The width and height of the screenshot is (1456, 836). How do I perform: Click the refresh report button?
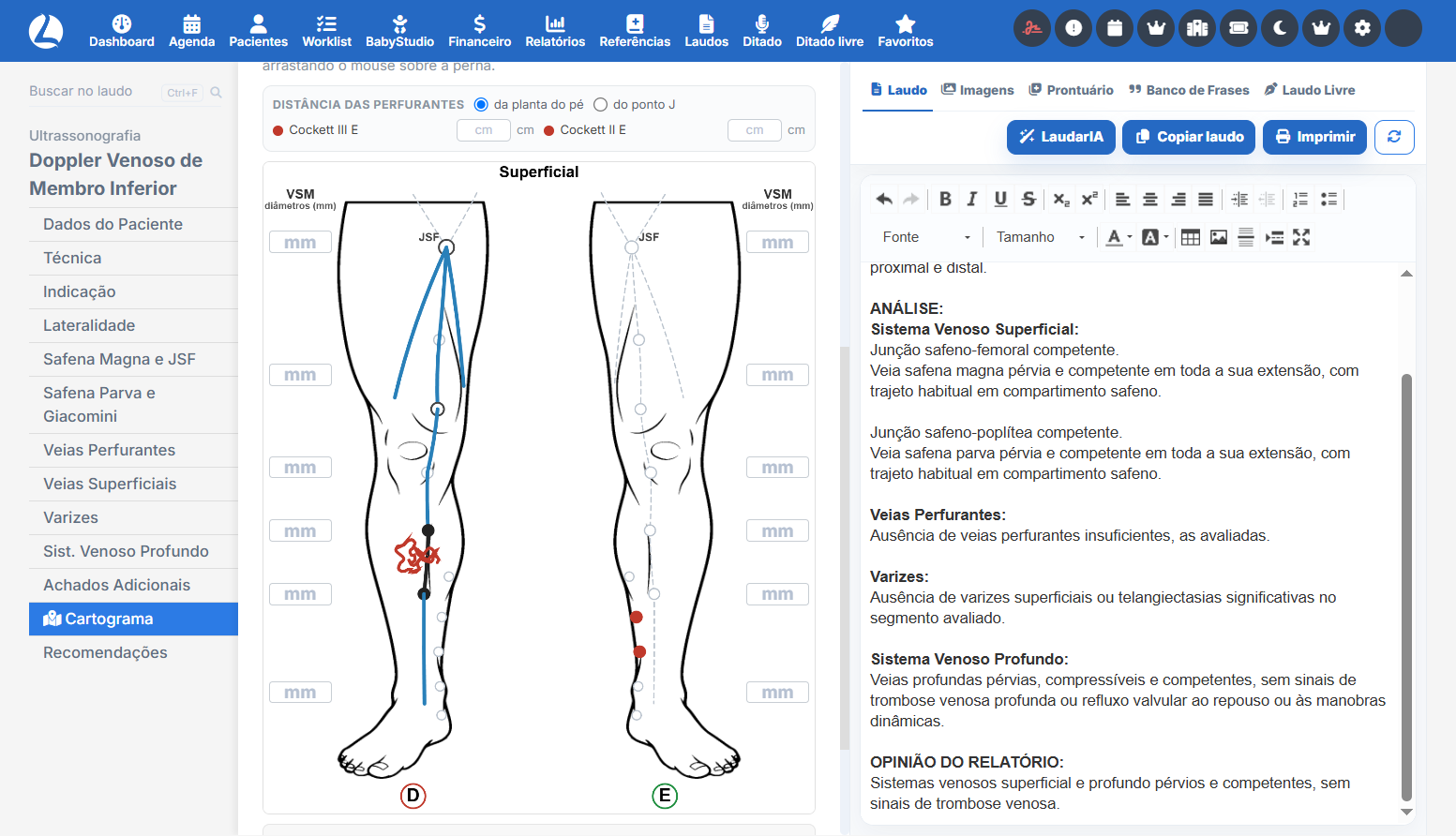(1394, 137)
